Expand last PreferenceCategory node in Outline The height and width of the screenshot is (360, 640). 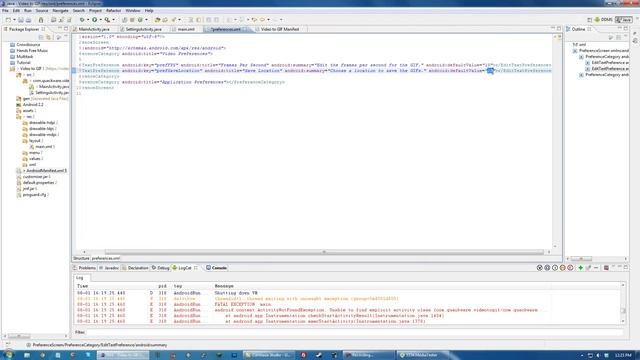coord(581,75)
